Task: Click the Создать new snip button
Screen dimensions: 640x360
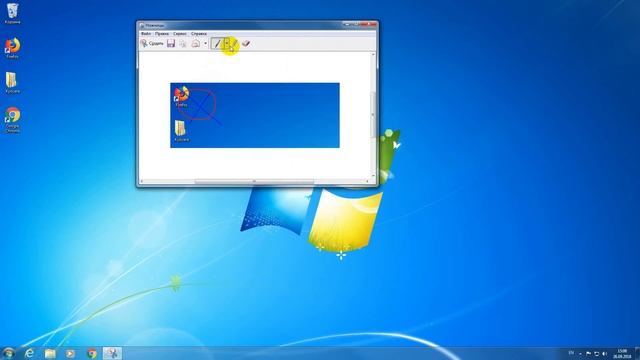Action: [x=152, y=43]
